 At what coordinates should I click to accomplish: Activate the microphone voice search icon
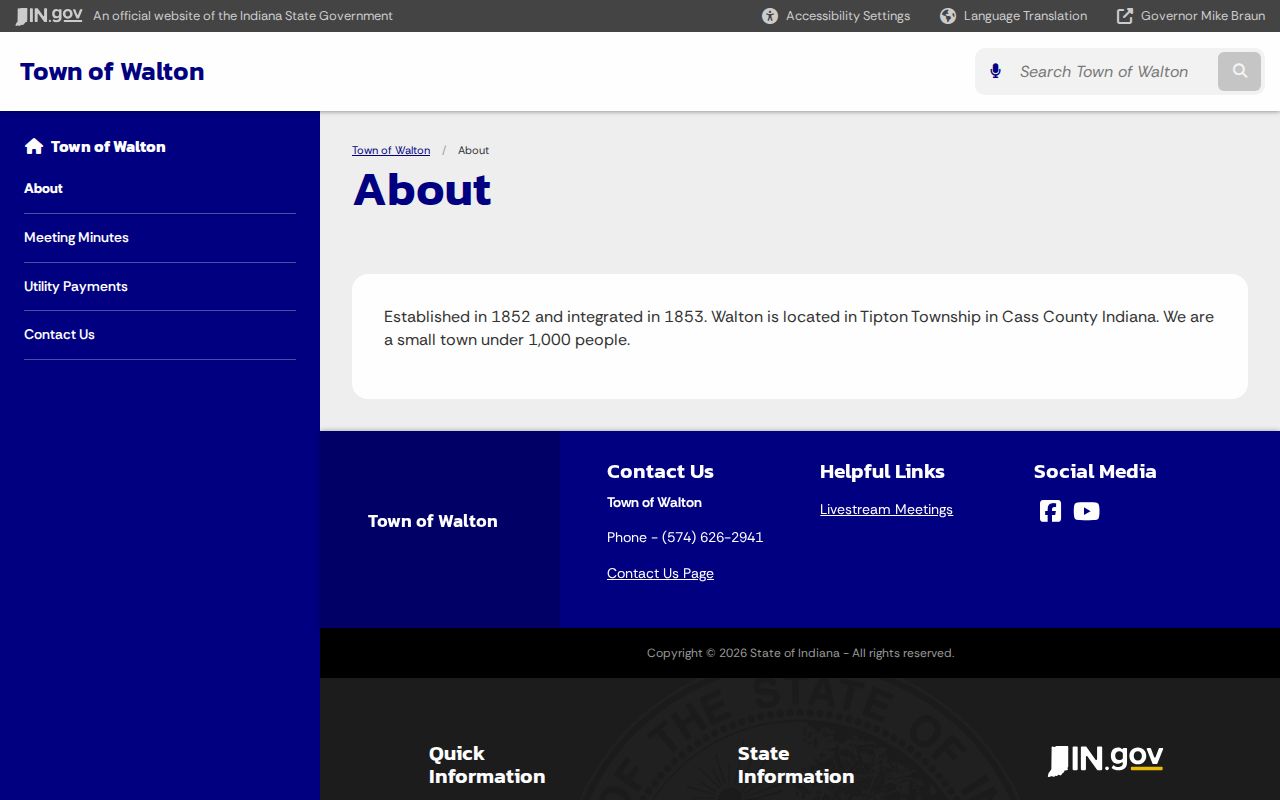[995, 71]
